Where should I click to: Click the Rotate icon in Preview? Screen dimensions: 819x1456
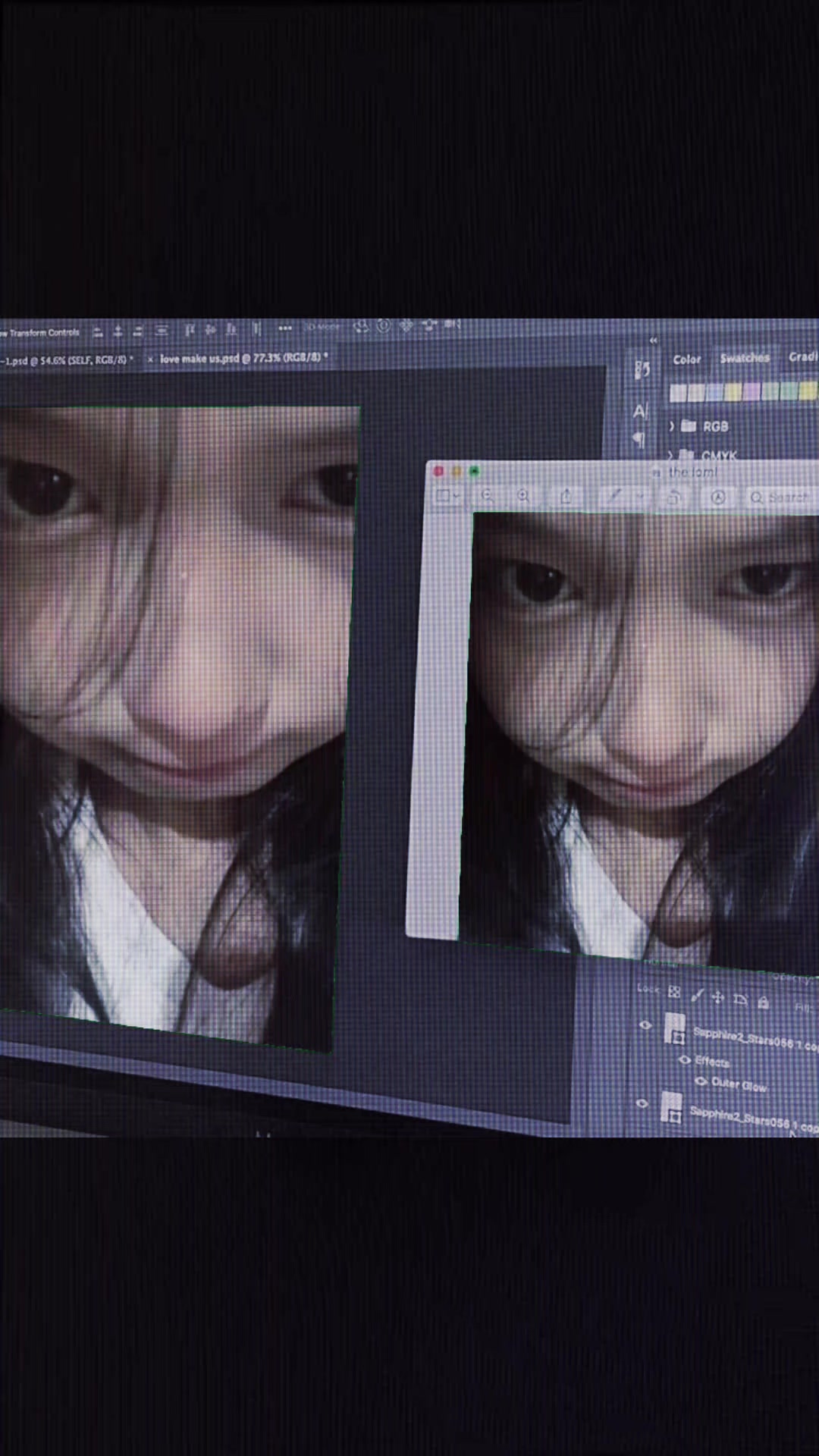click(x=673, y=497)
